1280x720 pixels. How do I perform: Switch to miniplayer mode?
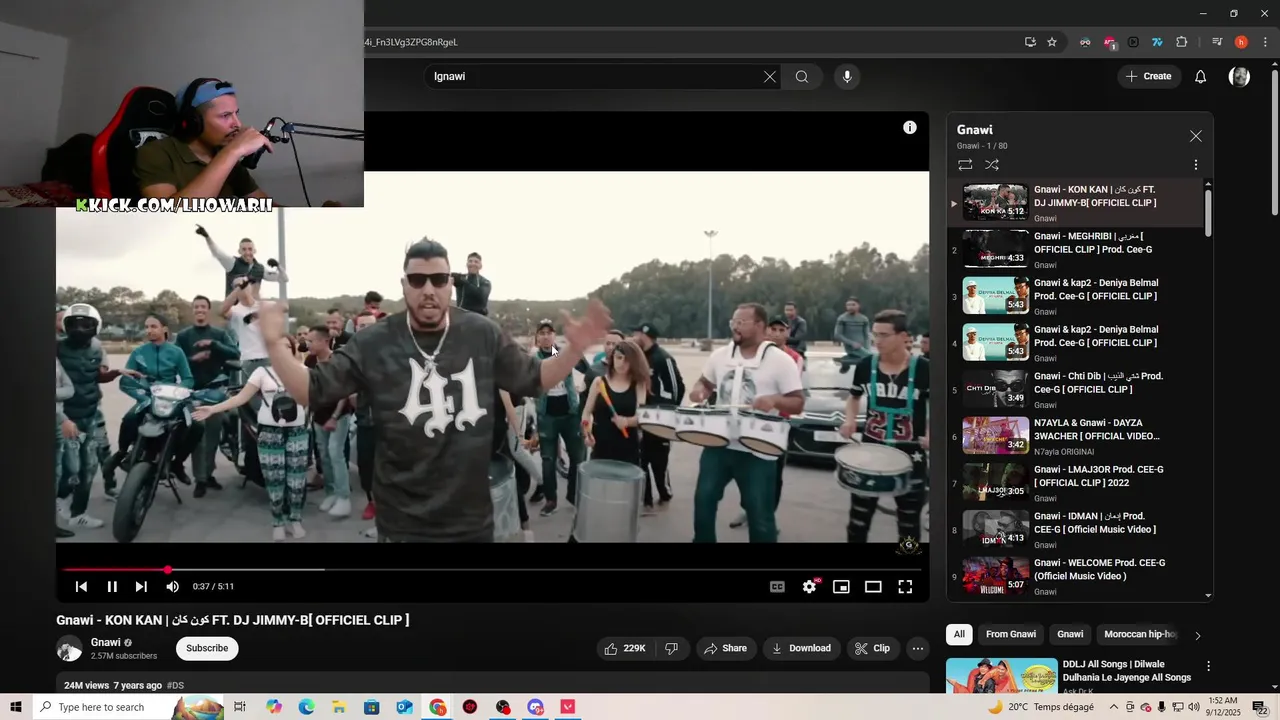point(841,587)
